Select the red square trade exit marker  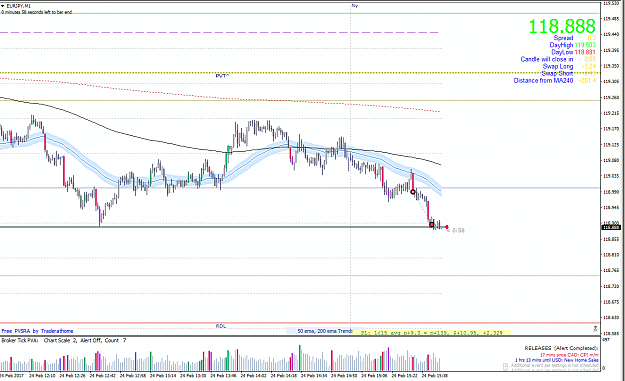click(432, 225)
